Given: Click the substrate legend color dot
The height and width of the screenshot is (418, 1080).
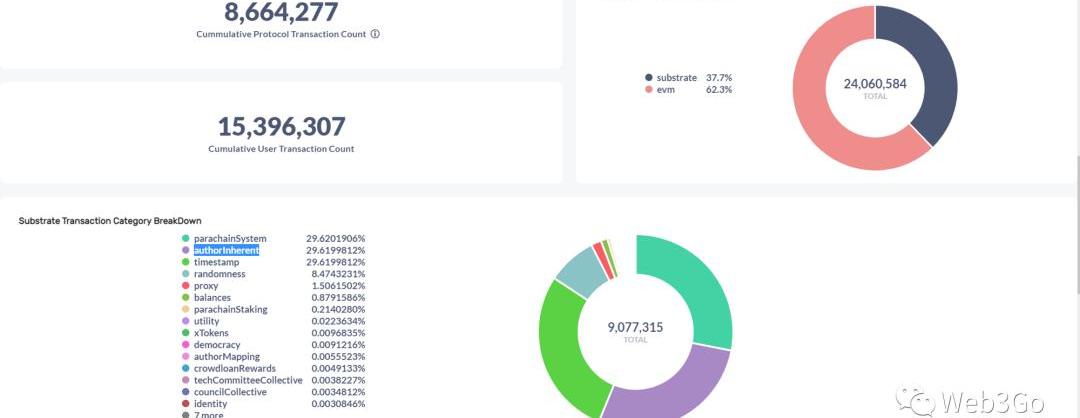Looking at the screenshot, I should [x=649, y=77].
